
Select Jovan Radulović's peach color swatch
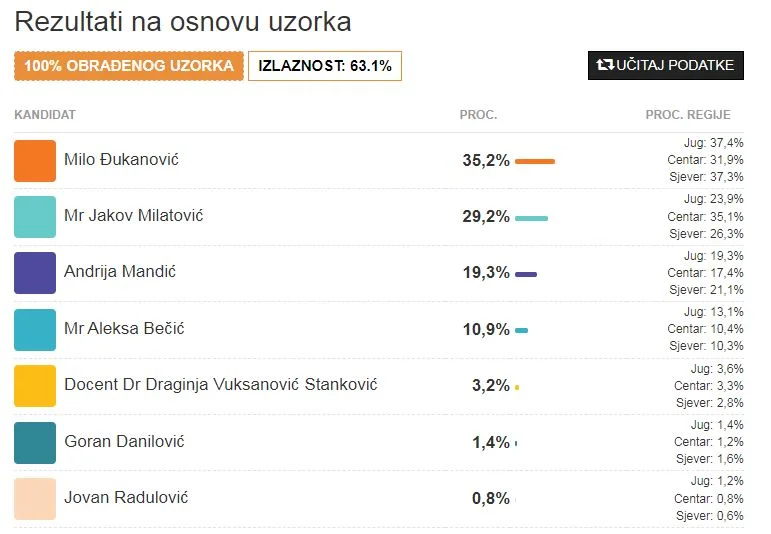pos(35,499)
